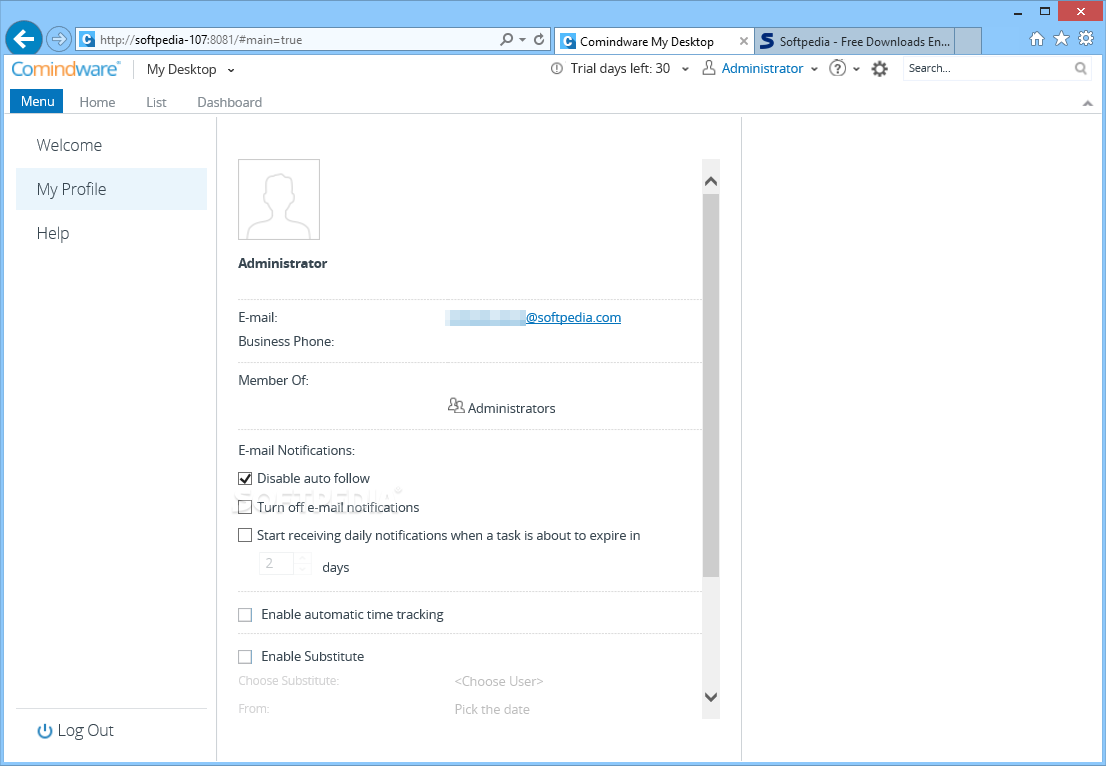Collapse the ribbon with the up chevron

[1088, 103]
